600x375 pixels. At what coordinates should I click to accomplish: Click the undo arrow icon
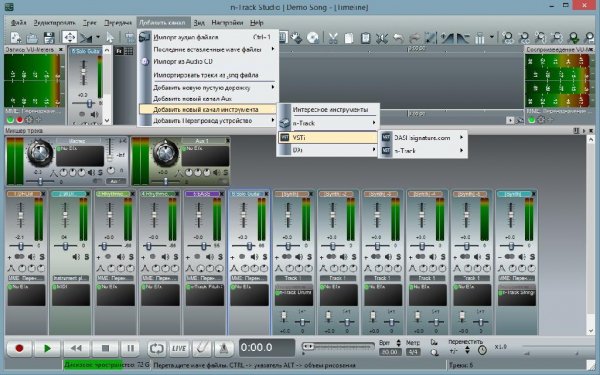[x=398, y=38]
